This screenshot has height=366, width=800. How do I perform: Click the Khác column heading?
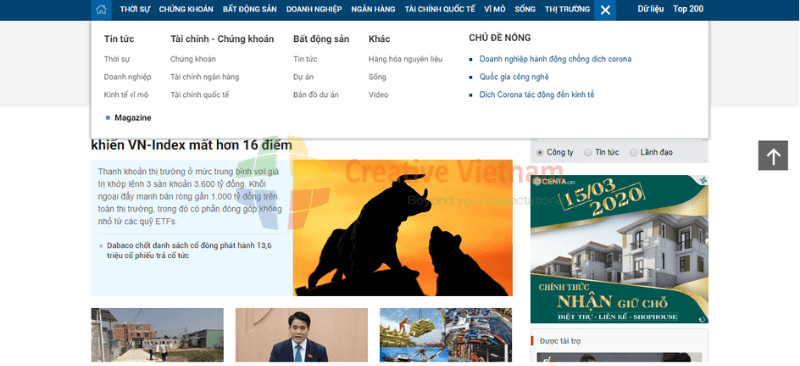point(379,39)
